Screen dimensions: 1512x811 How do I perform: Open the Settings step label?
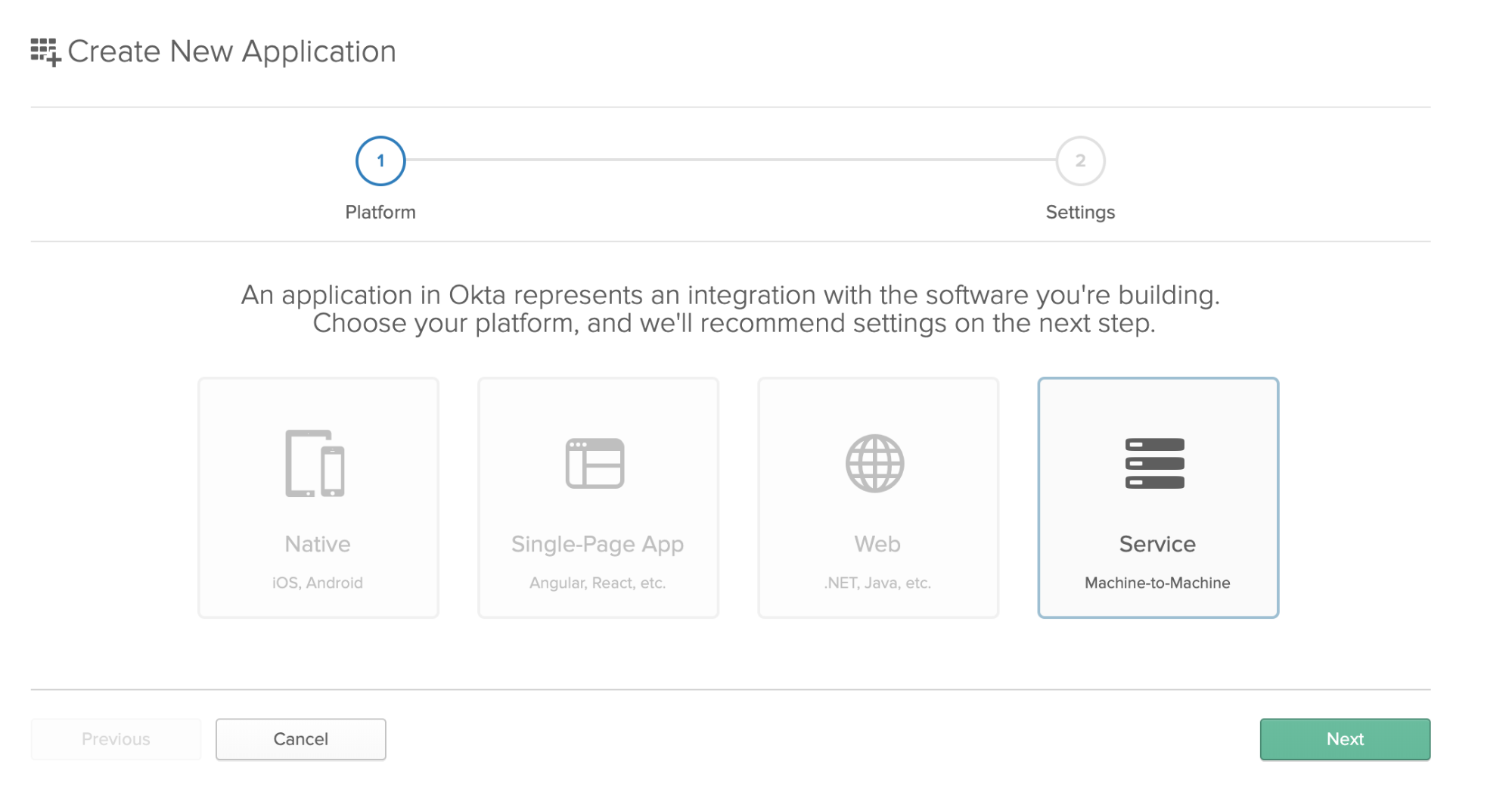(x=1080, y=213)
